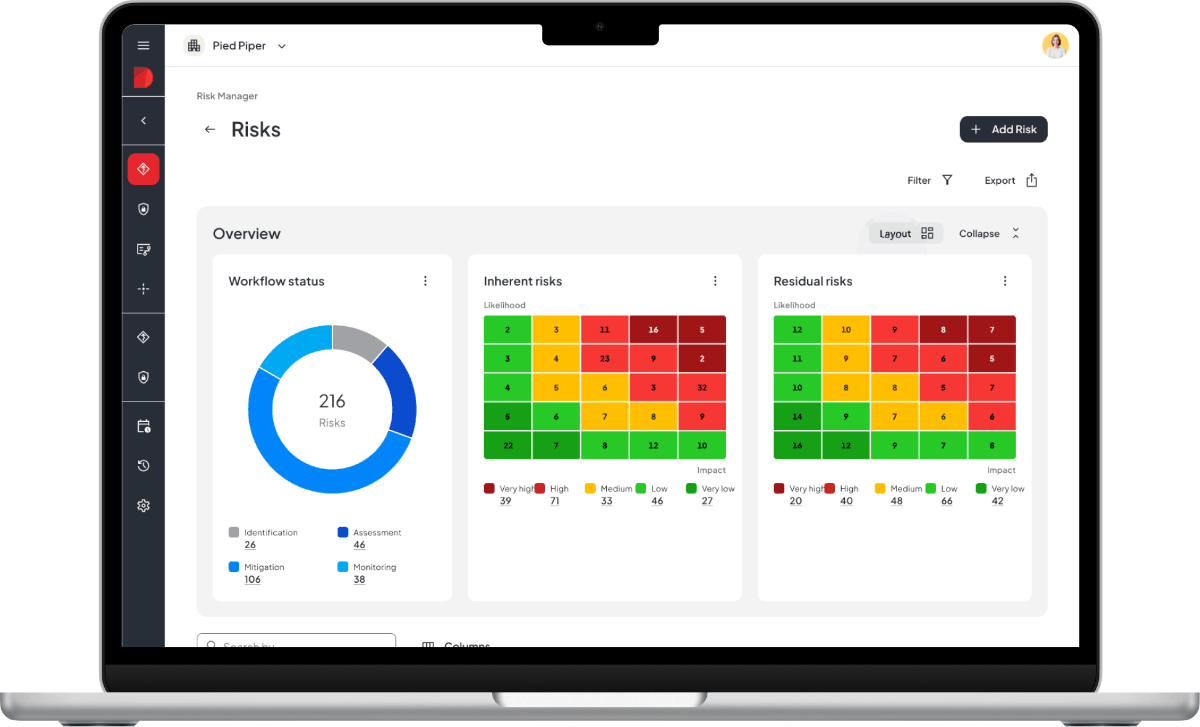Click the dark blue Assessment donut segment

pos(400,392)
